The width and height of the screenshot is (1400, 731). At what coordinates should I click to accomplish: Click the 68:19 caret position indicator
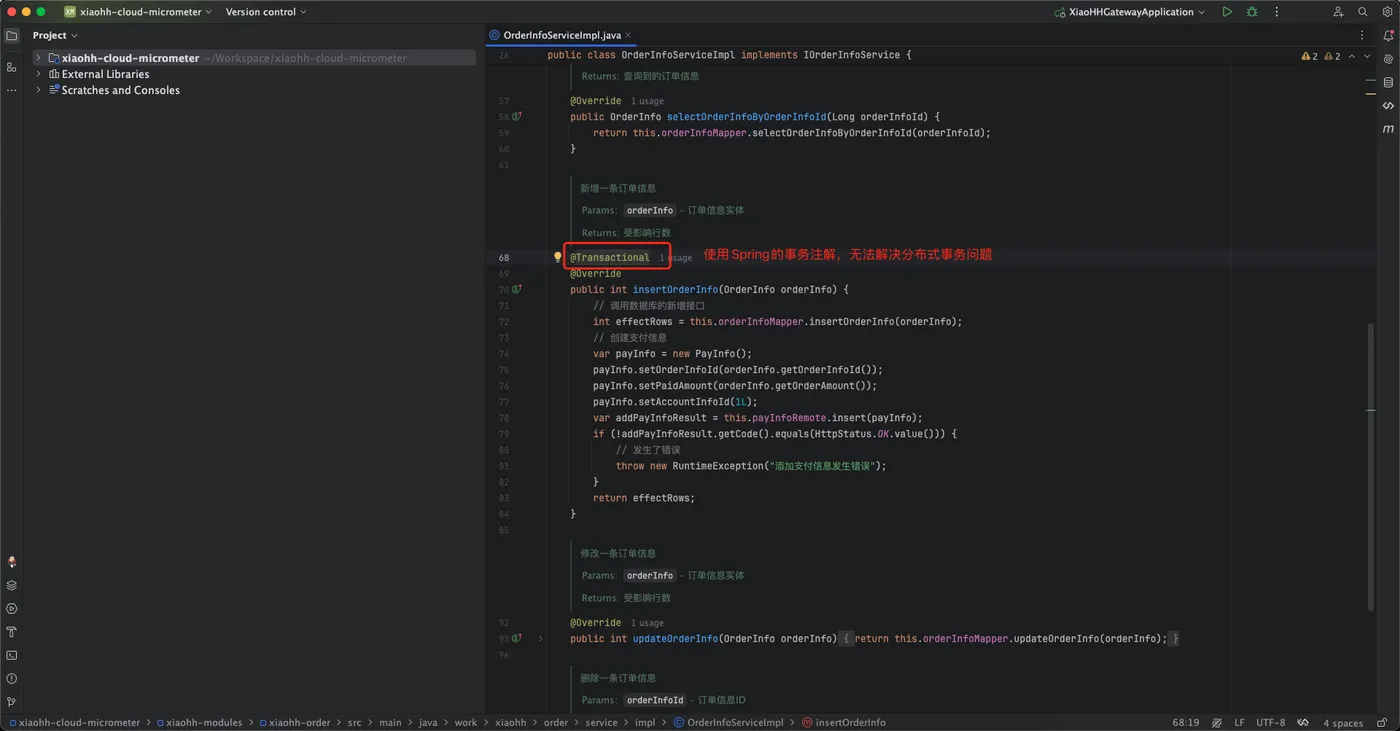click(x=1185, y=722)
